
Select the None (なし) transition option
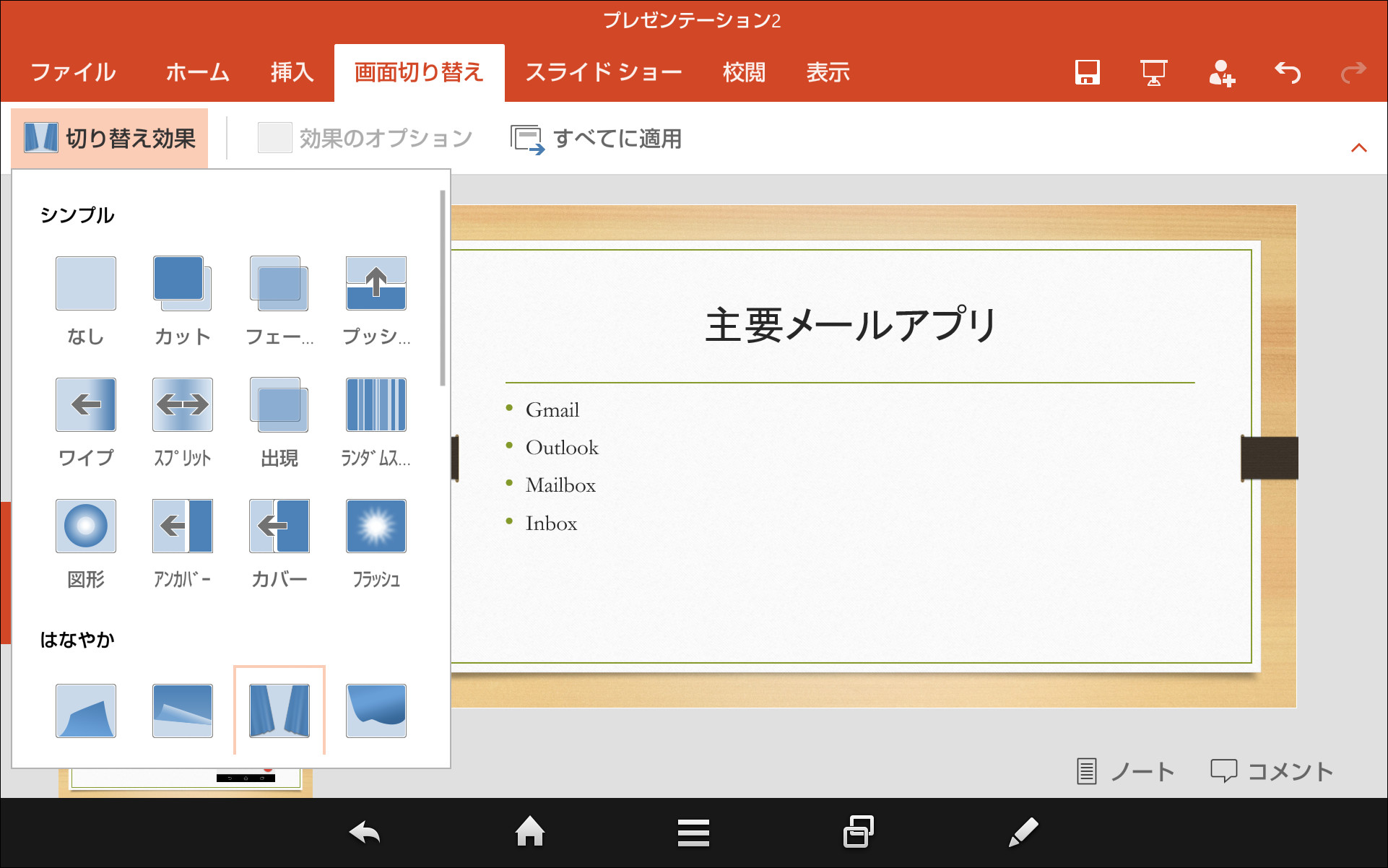pos(86,284)
